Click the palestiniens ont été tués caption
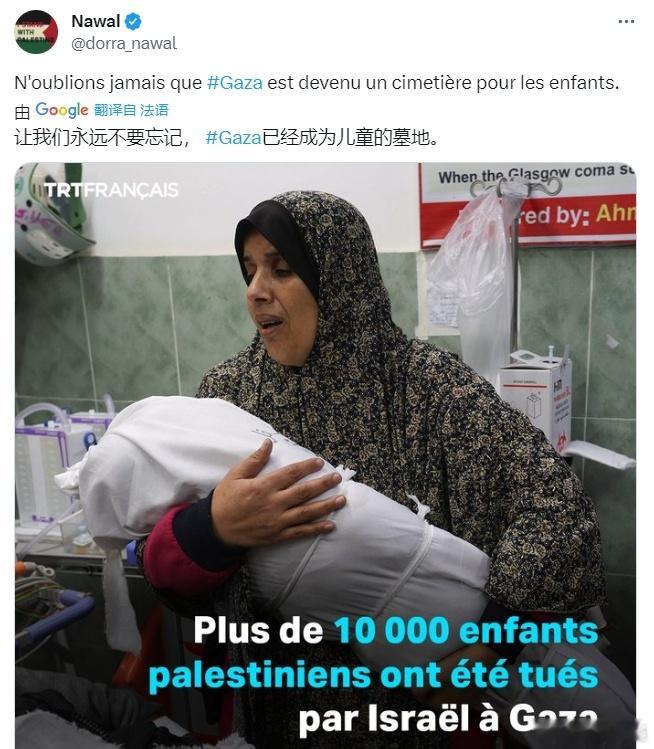The height and width of the screenshot is (749, 654). (373, 675)
